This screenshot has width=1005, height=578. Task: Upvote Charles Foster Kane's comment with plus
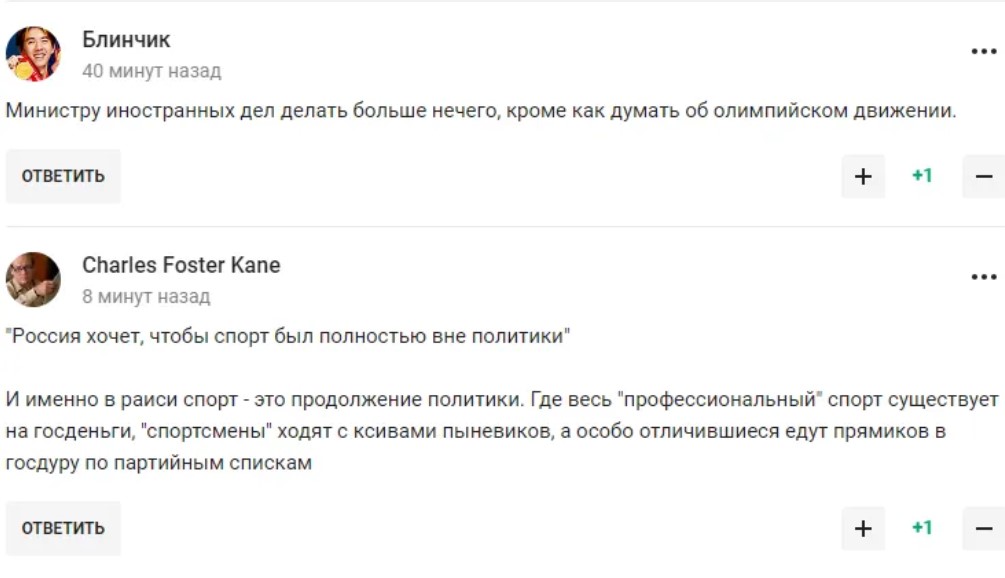pos(863,528)
